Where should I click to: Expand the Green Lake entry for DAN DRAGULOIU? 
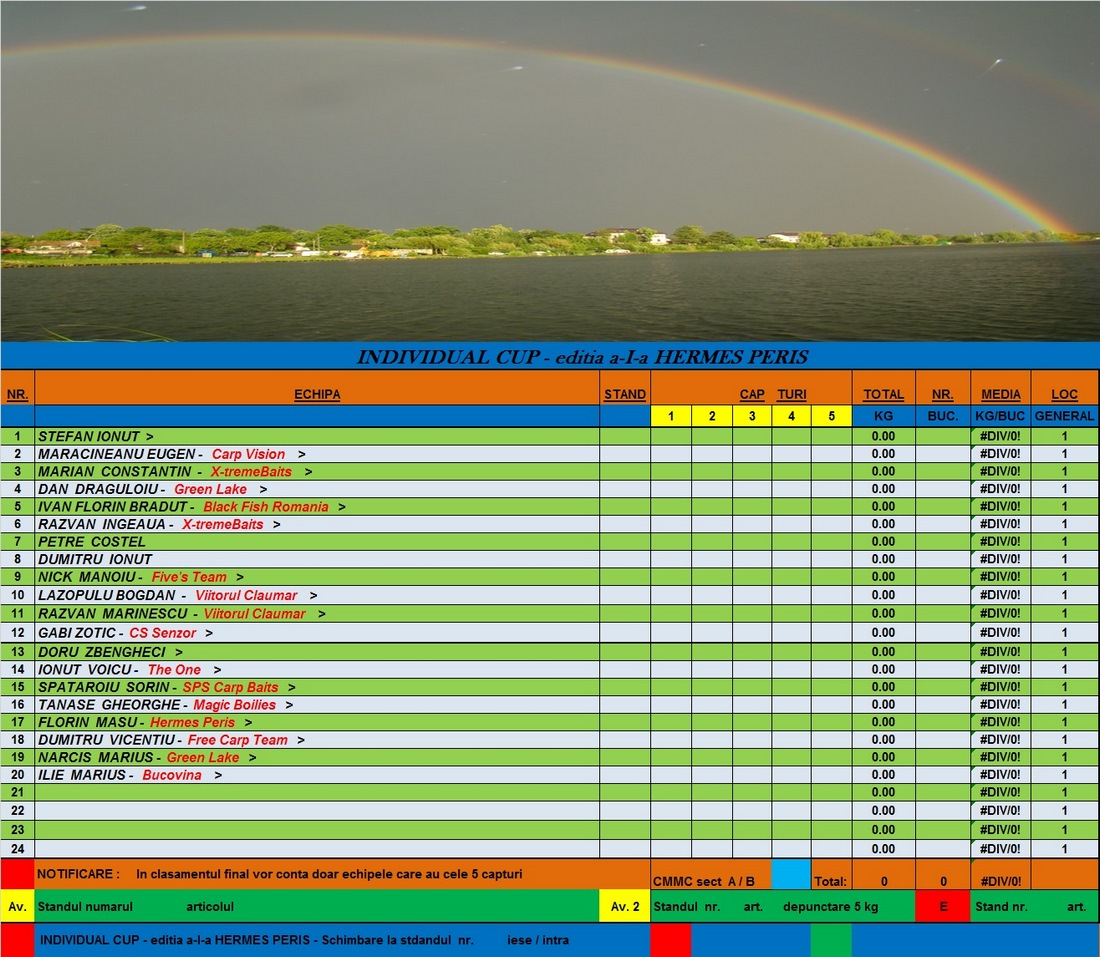[261, 489]
